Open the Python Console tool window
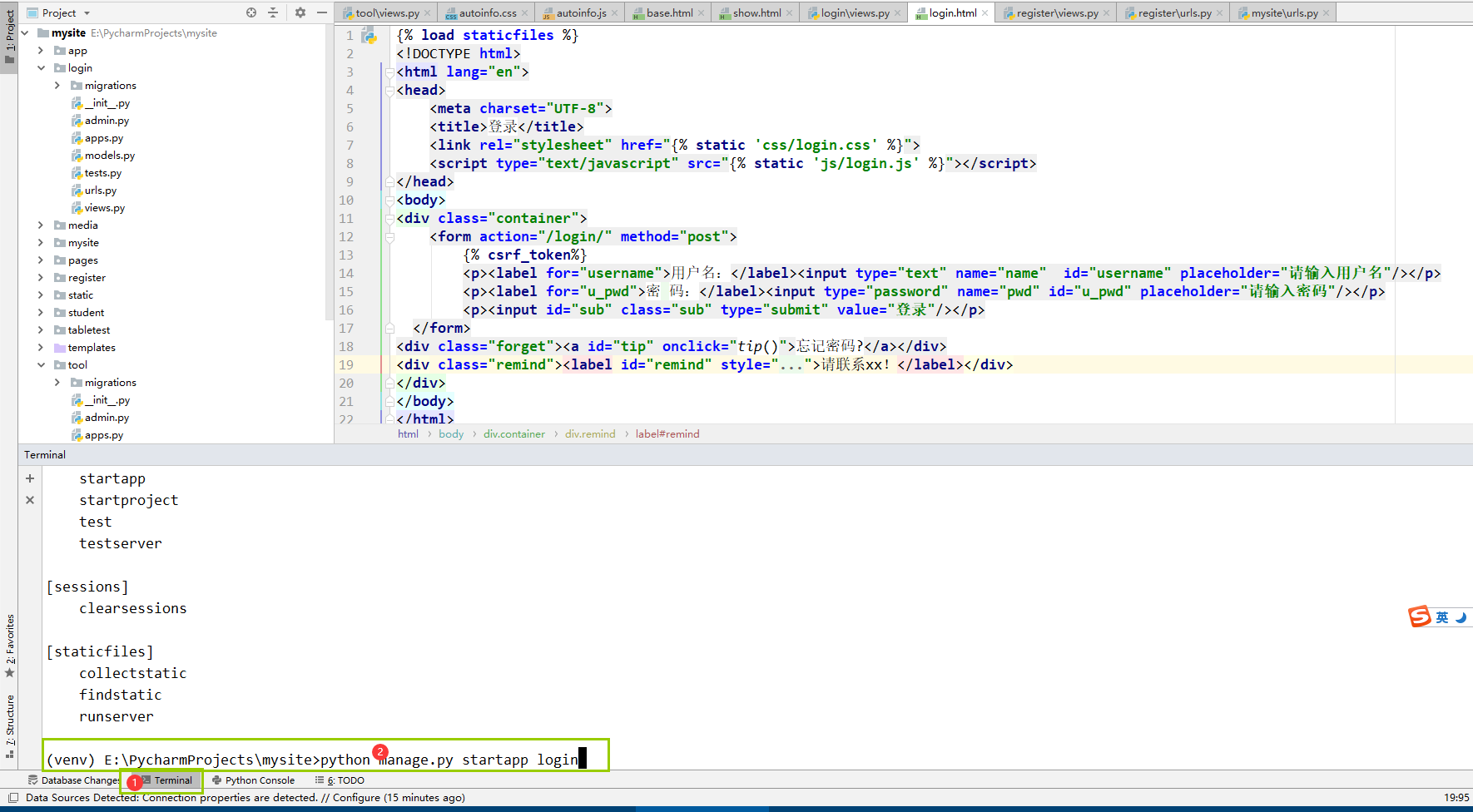 pos(253,780)
